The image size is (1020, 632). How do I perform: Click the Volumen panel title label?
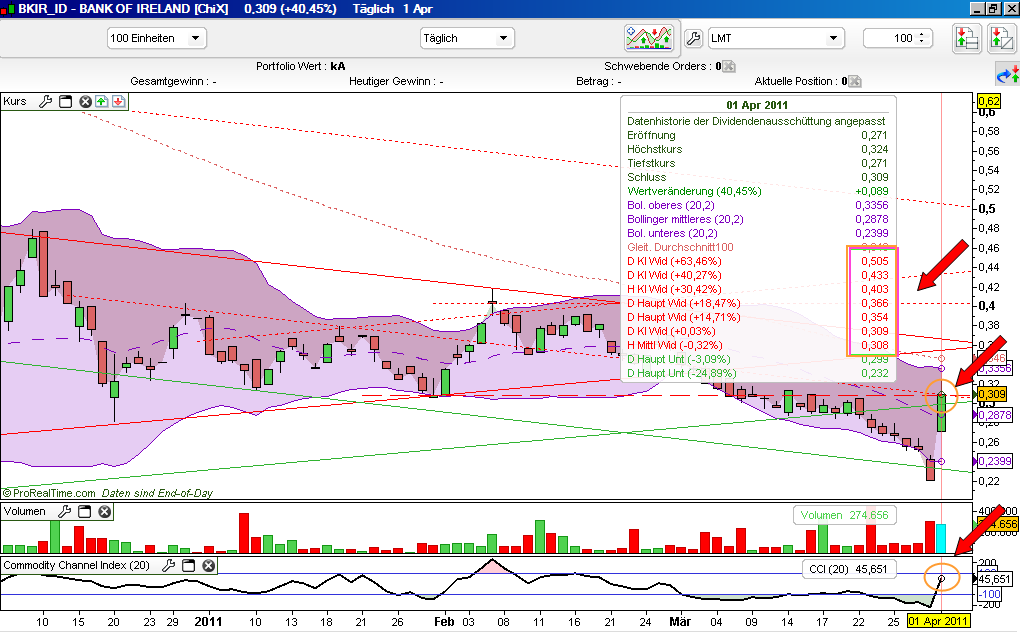(x=25, y=512)
